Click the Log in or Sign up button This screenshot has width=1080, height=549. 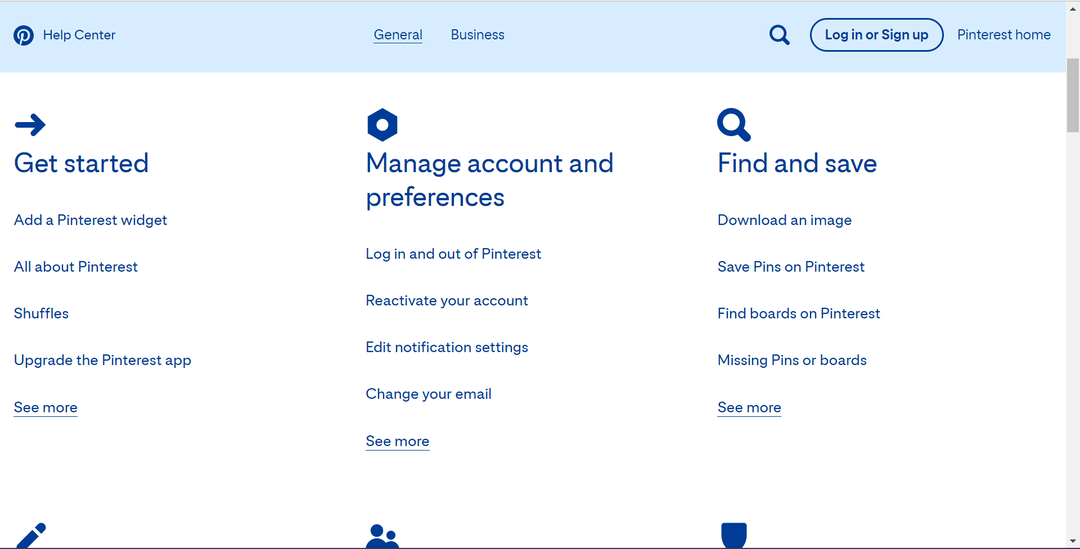(x=876, y=35)
